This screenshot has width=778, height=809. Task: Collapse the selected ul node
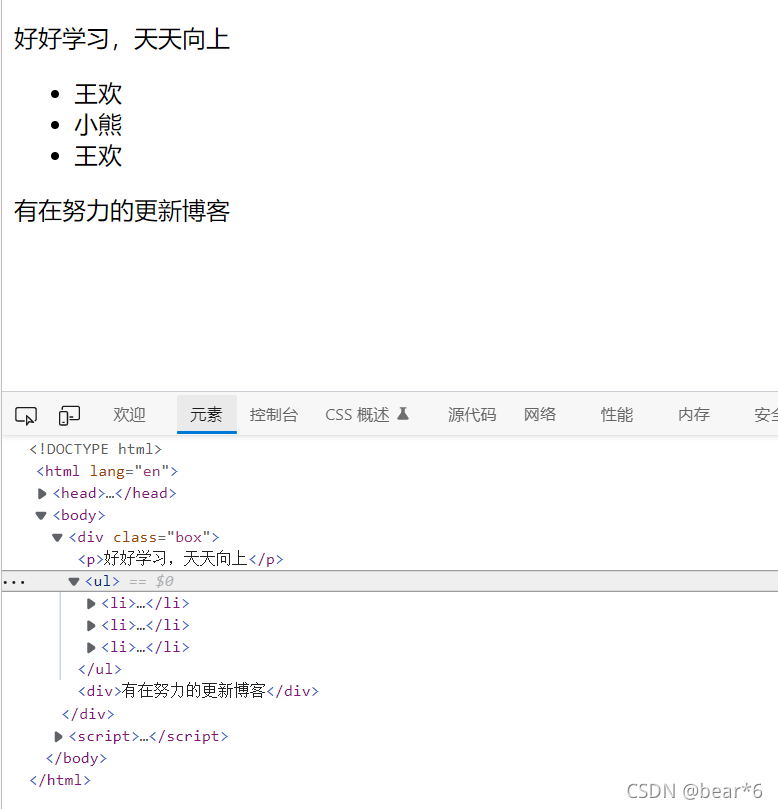(74, 581)
